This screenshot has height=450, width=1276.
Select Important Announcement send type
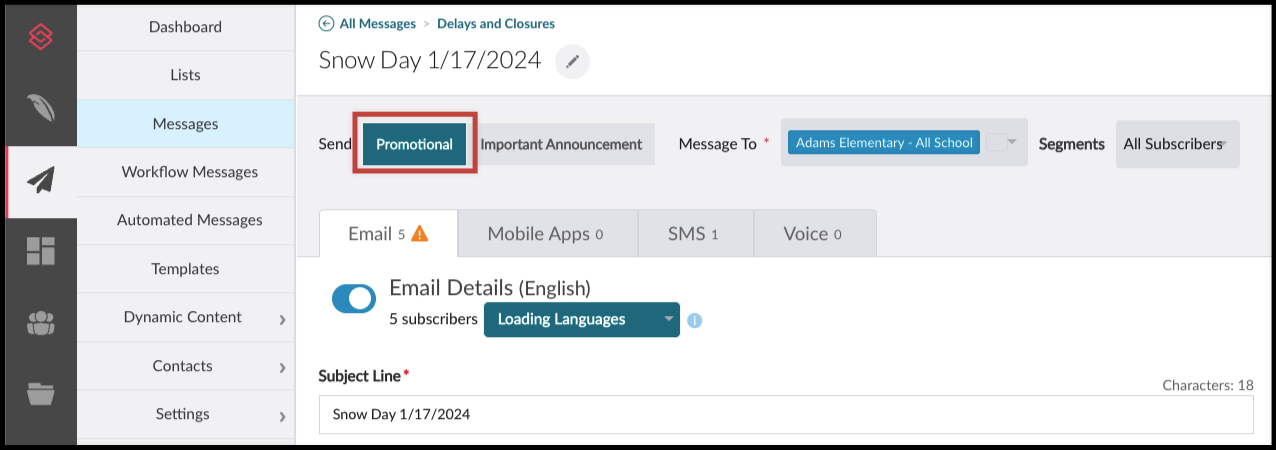click(561, 144)
